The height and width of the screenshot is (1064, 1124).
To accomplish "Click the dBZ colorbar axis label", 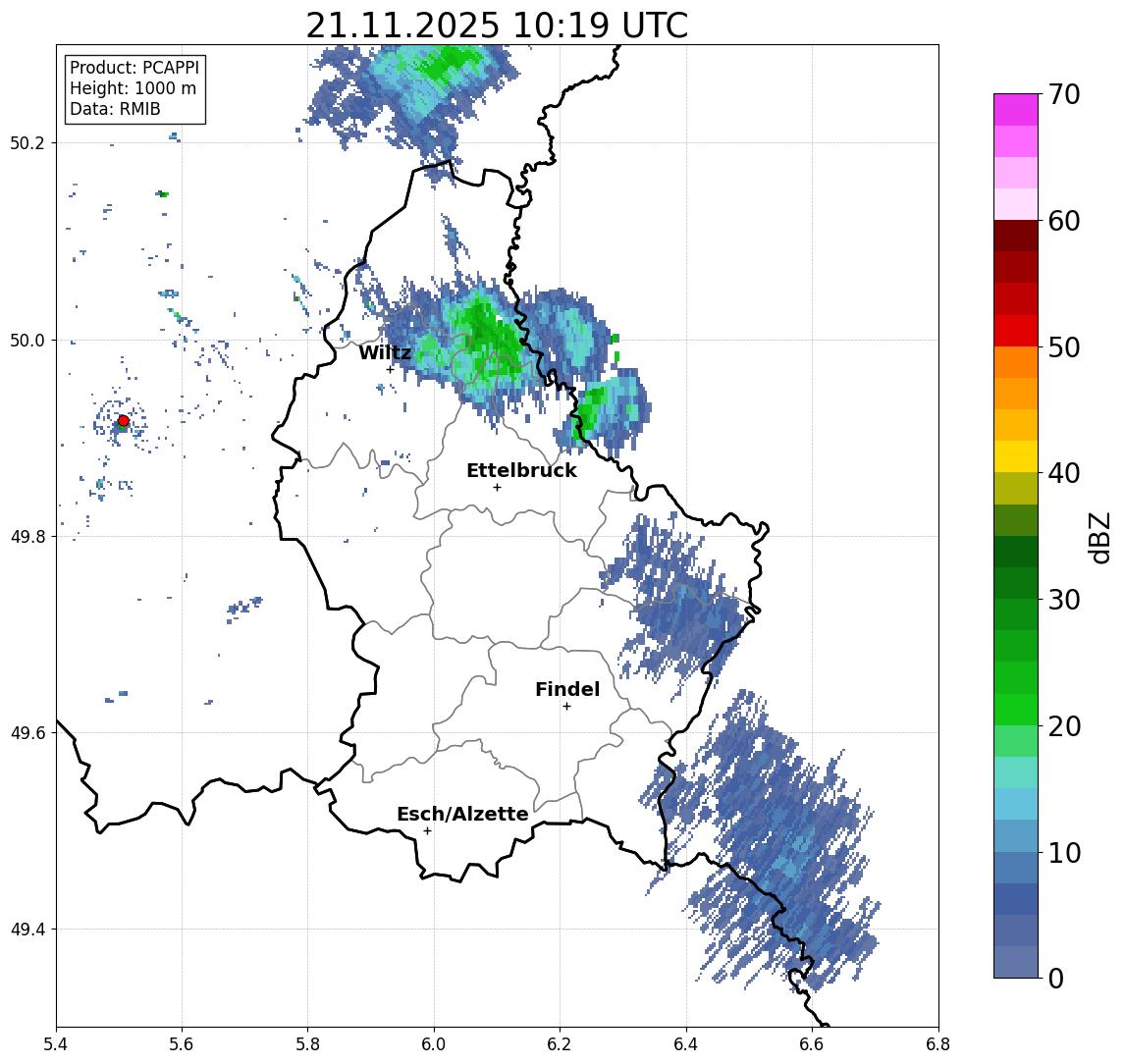I will point(1099,537).
